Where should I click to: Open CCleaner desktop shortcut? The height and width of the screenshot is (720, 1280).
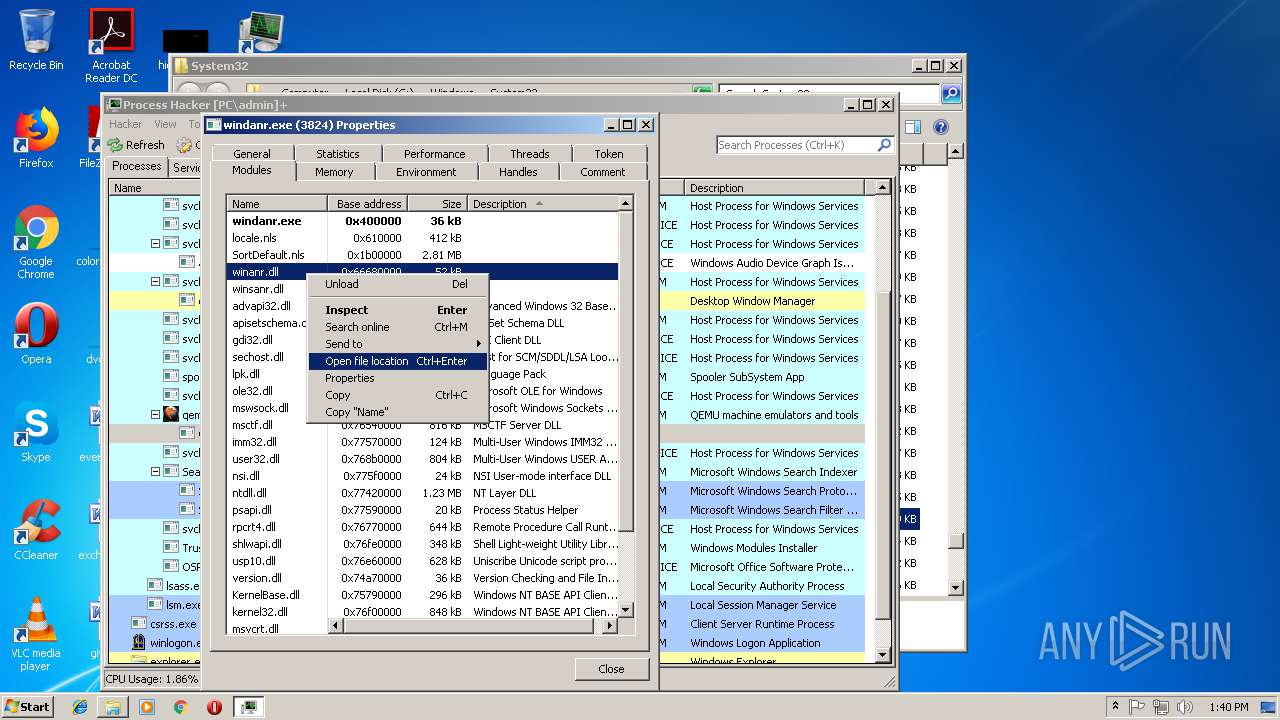pos(36,530)
